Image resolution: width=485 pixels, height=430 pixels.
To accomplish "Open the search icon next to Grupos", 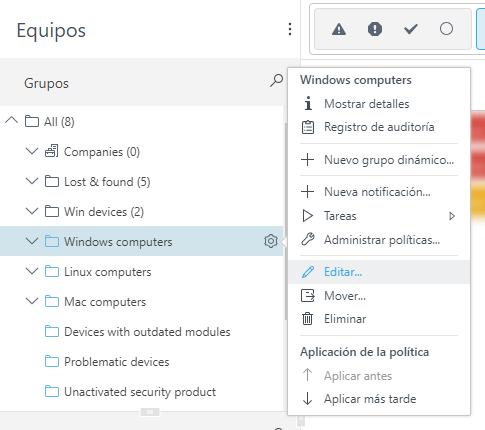I will [276, 81].
